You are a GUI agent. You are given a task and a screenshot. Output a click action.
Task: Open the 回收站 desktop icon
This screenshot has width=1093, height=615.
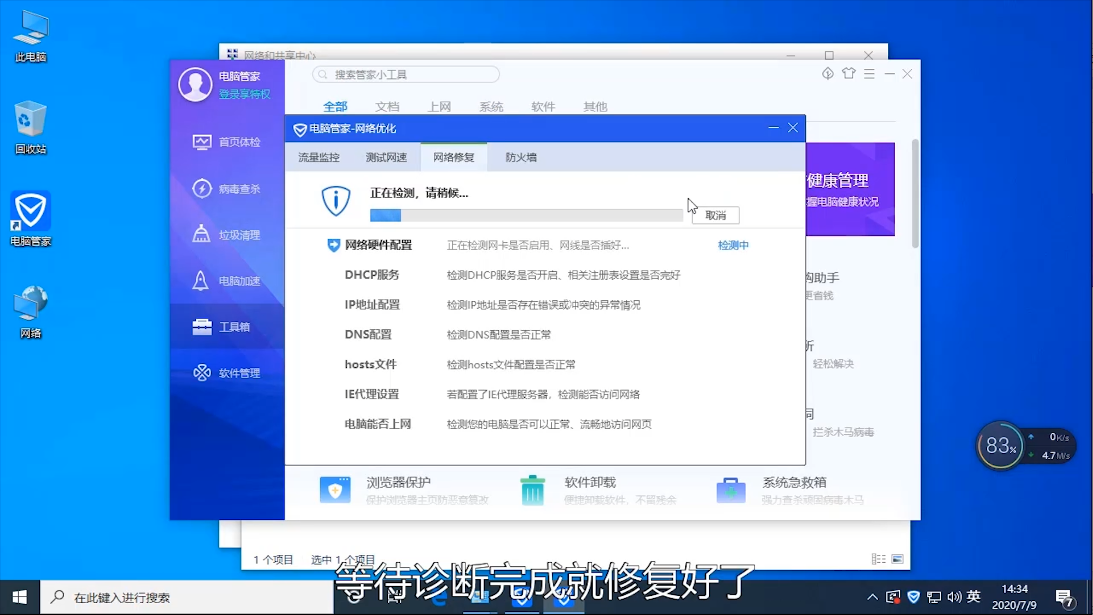(31, 128)
